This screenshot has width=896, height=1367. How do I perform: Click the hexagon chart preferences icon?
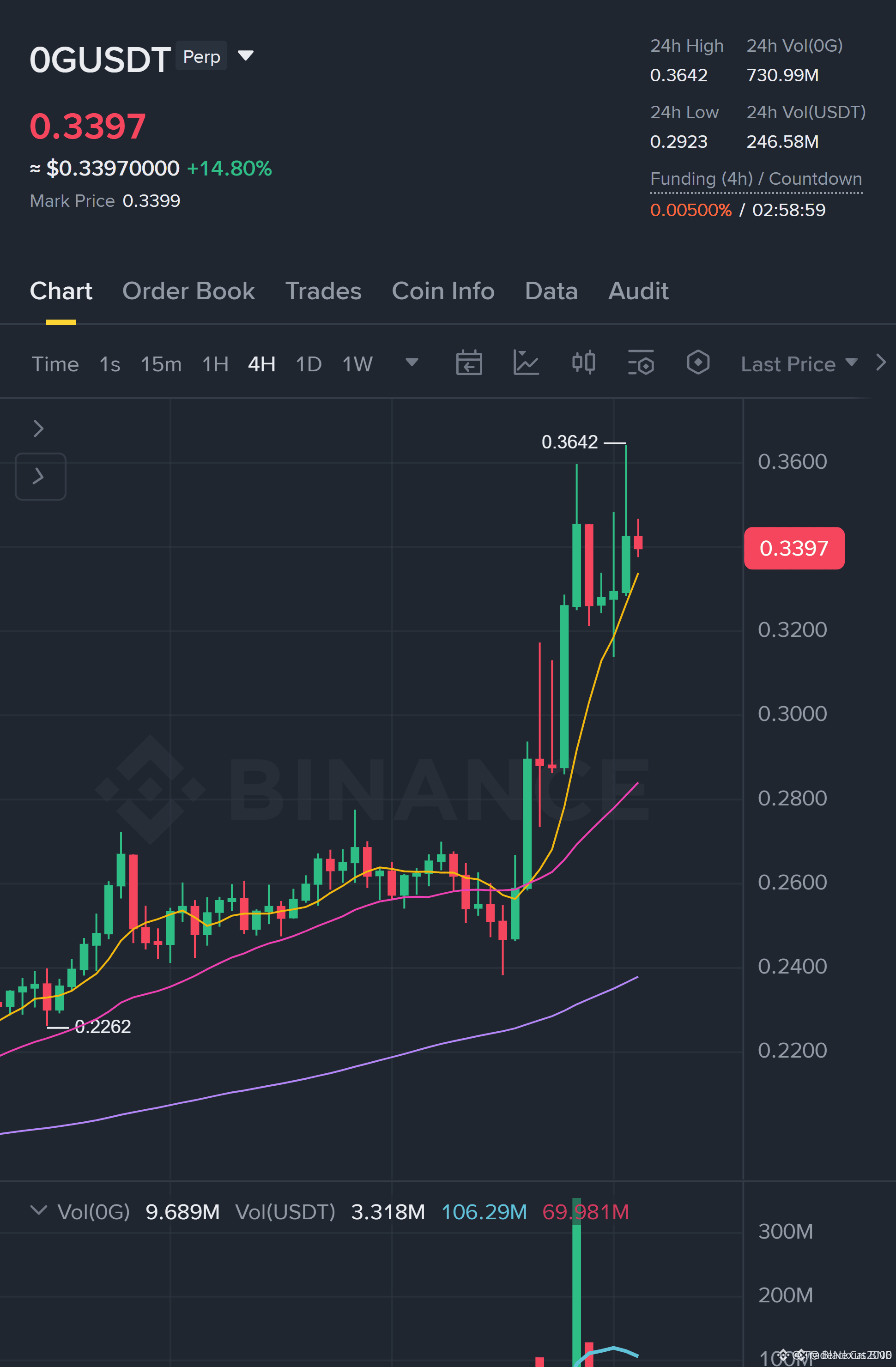tap(698, 363)
